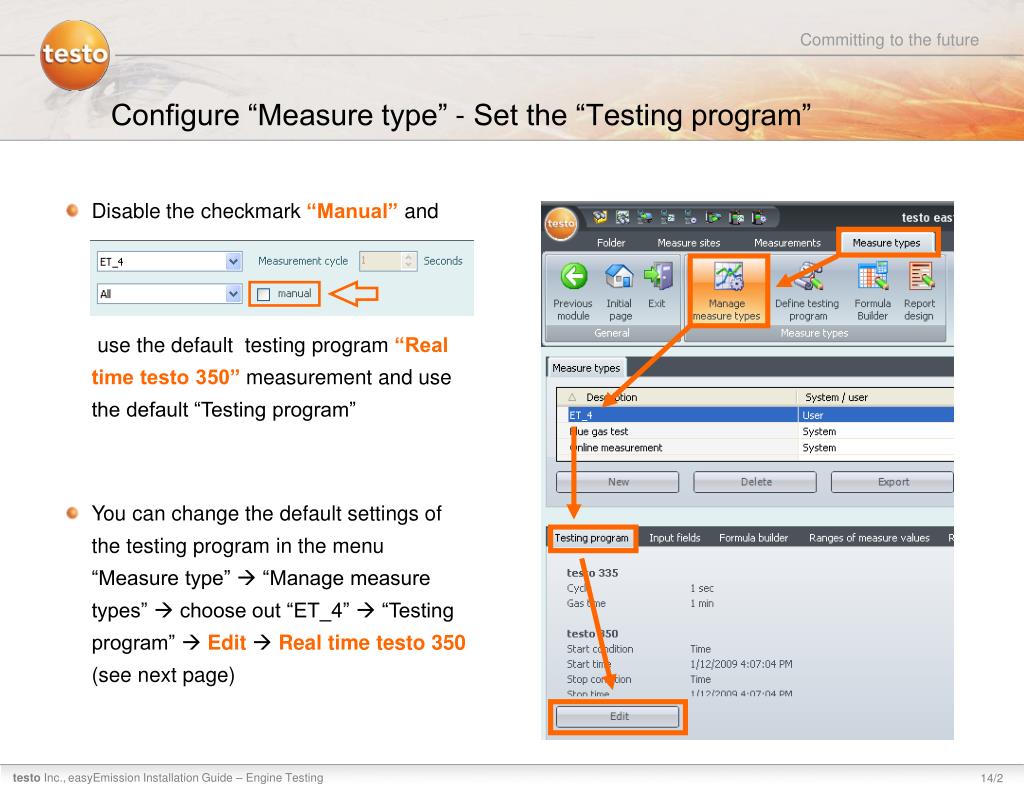Open Define testing program tool
Image resolution: width=1024 pixels, height=791 pixels.
[807, 292]
